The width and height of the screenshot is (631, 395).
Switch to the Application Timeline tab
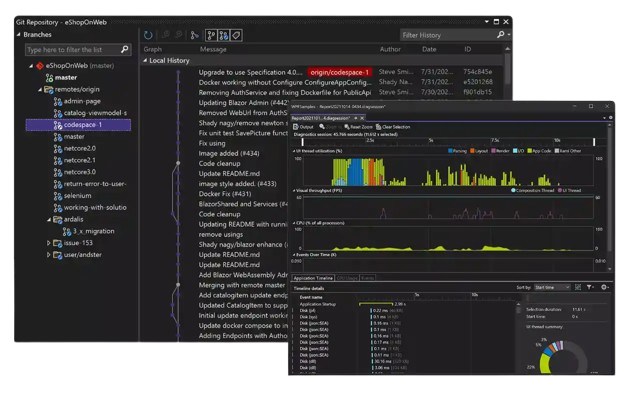click(x=313, y=278)
